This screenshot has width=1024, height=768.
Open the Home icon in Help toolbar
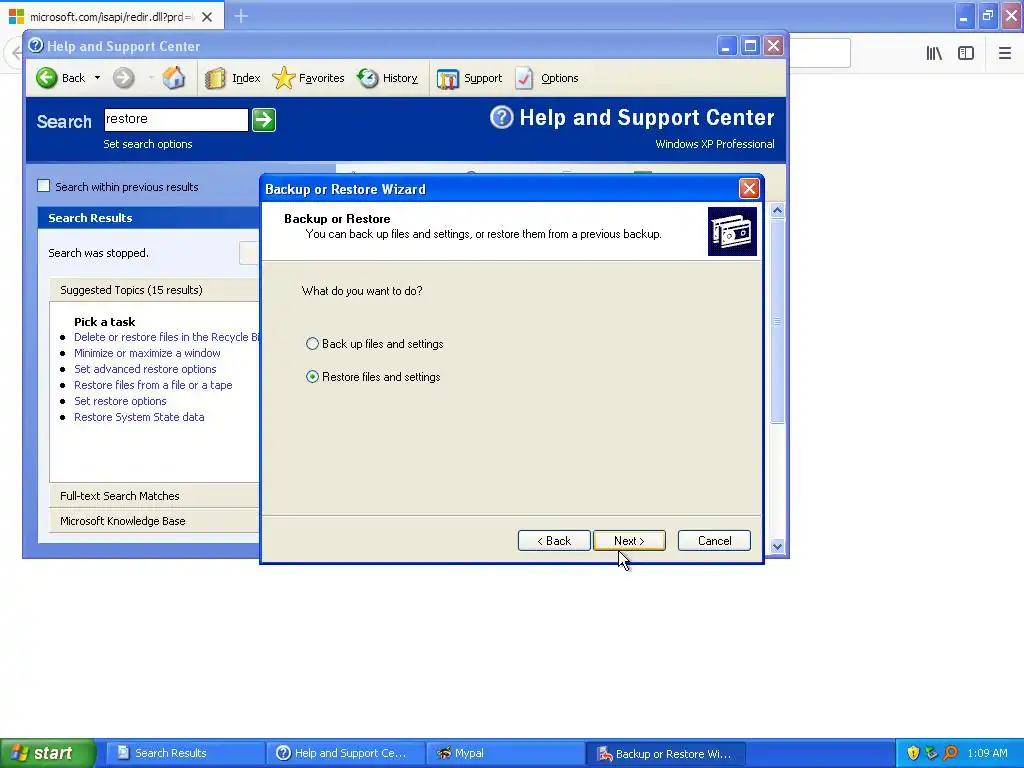point(174,78)
